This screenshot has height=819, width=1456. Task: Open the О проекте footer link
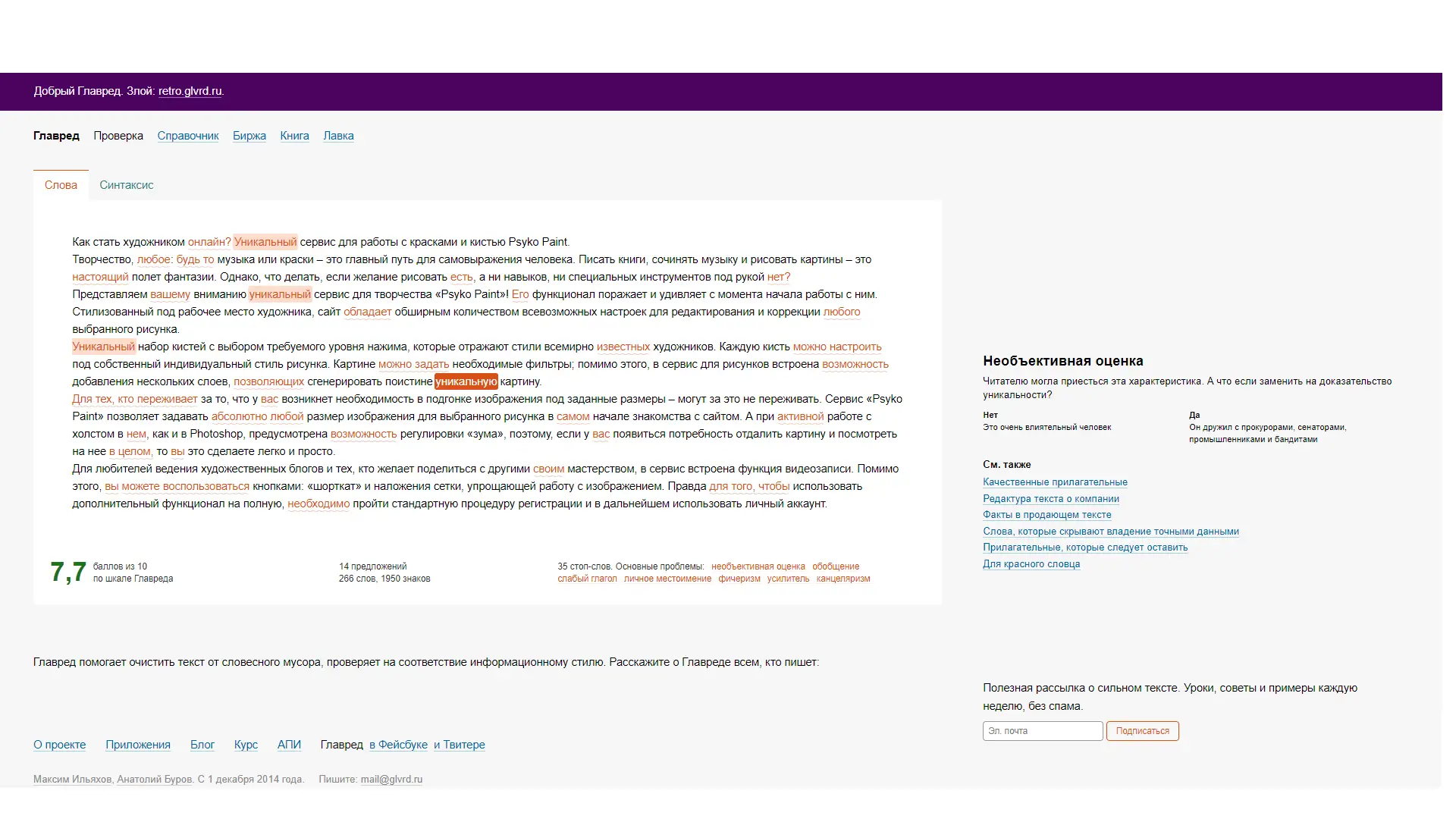[59, 745]
